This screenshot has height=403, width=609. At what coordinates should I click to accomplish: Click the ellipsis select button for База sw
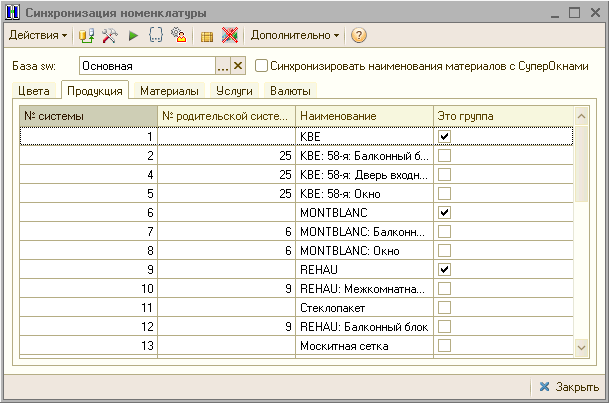(223, 66)
